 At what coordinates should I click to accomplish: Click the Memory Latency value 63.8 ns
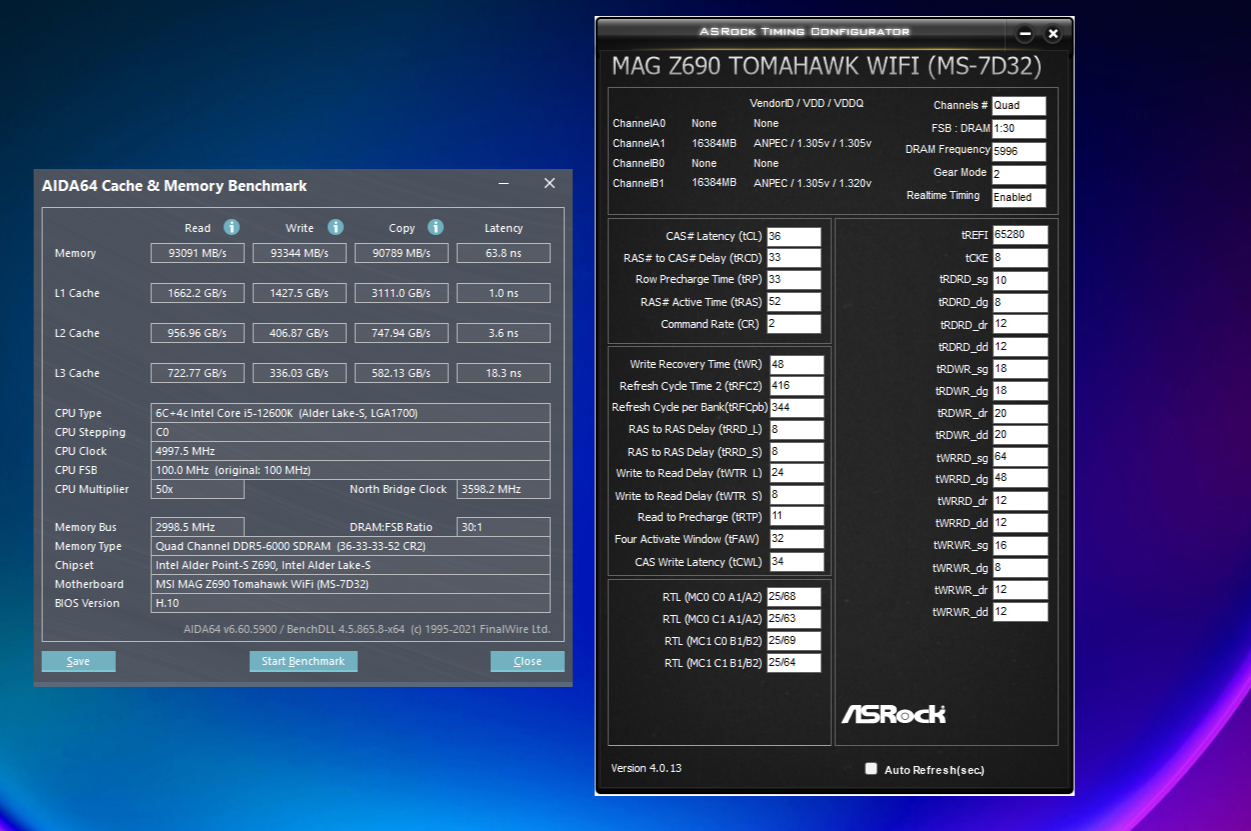tap(504, 253)
